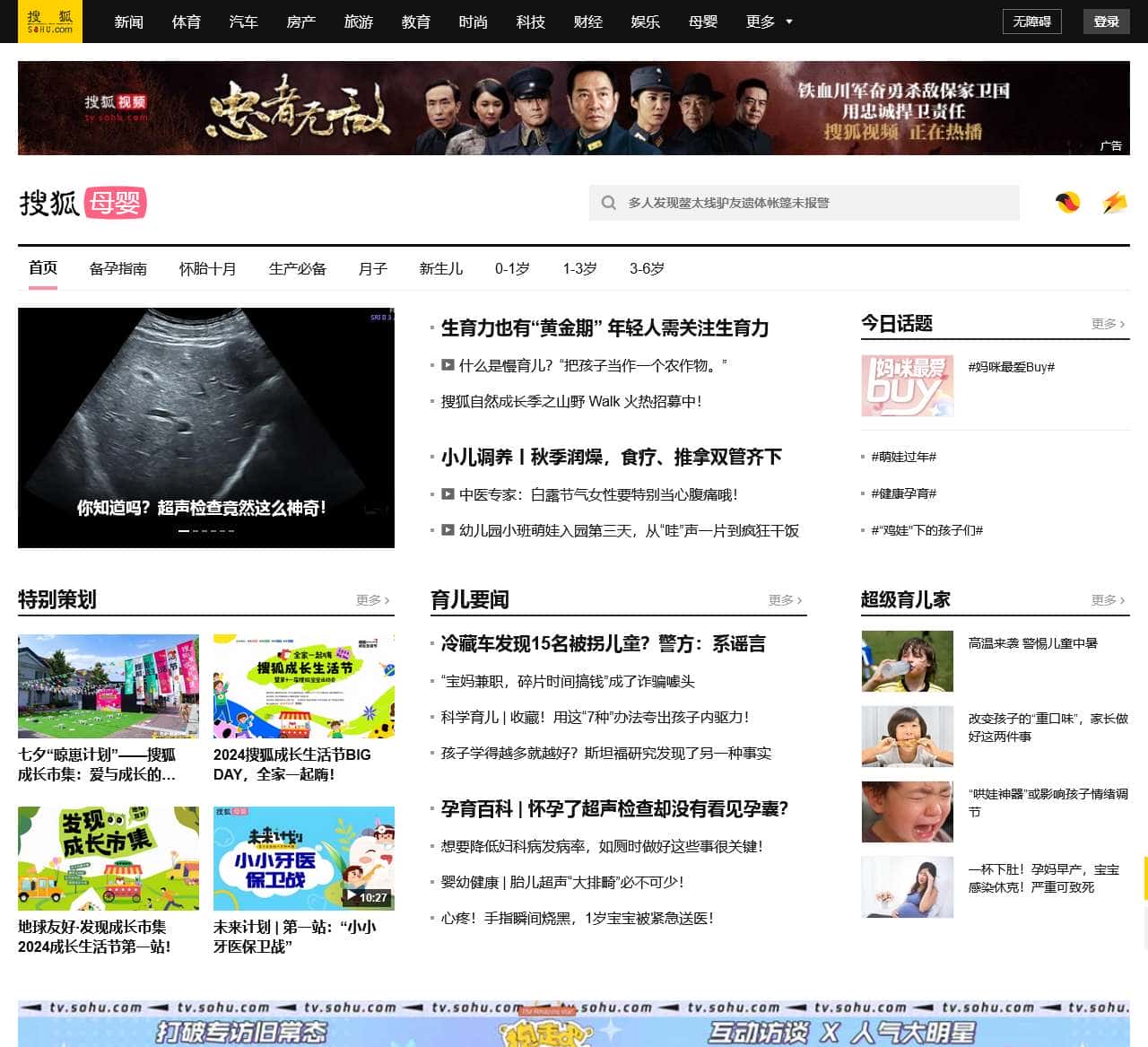The height and width of the screenshot is (1047, 1148).
Task: Open the 新生儿 tab
Action: 441,268
